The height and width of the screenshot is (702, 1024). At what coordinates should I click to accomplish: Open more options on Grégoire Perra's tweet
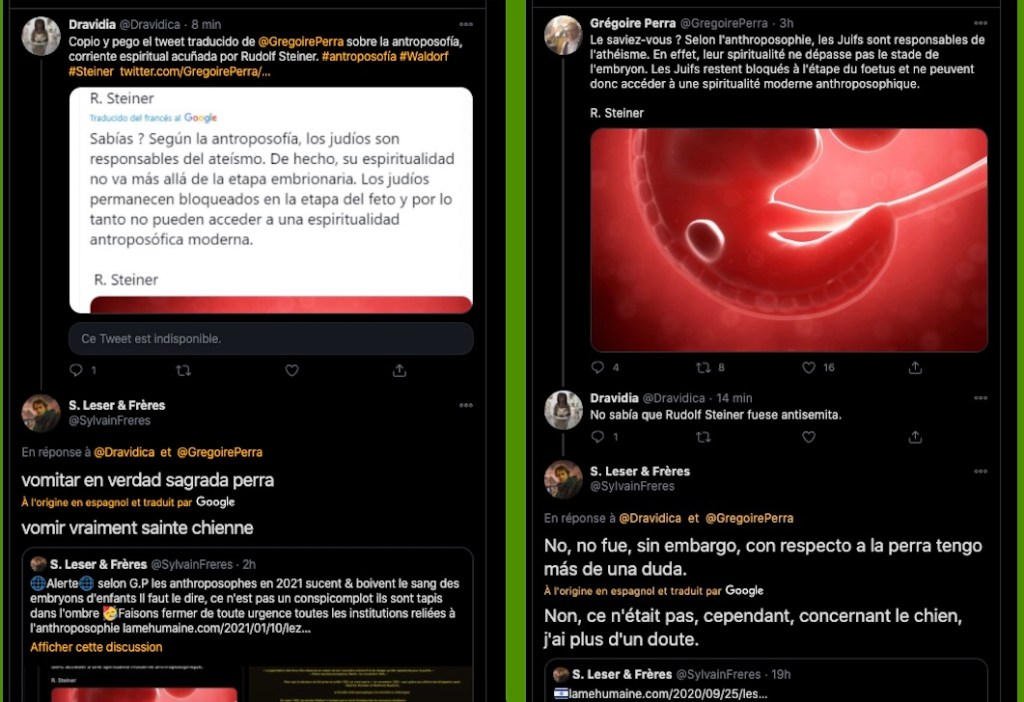click(x=980, y=23)
